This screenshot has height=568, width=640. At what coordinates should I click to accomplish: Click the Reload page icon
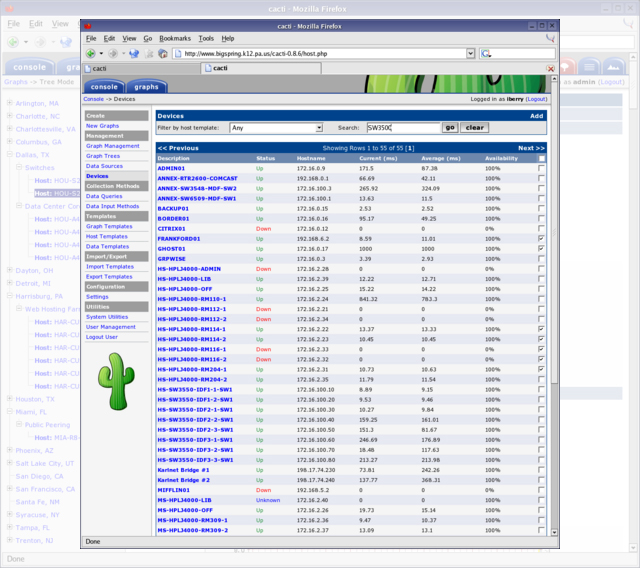pos(134,53)
